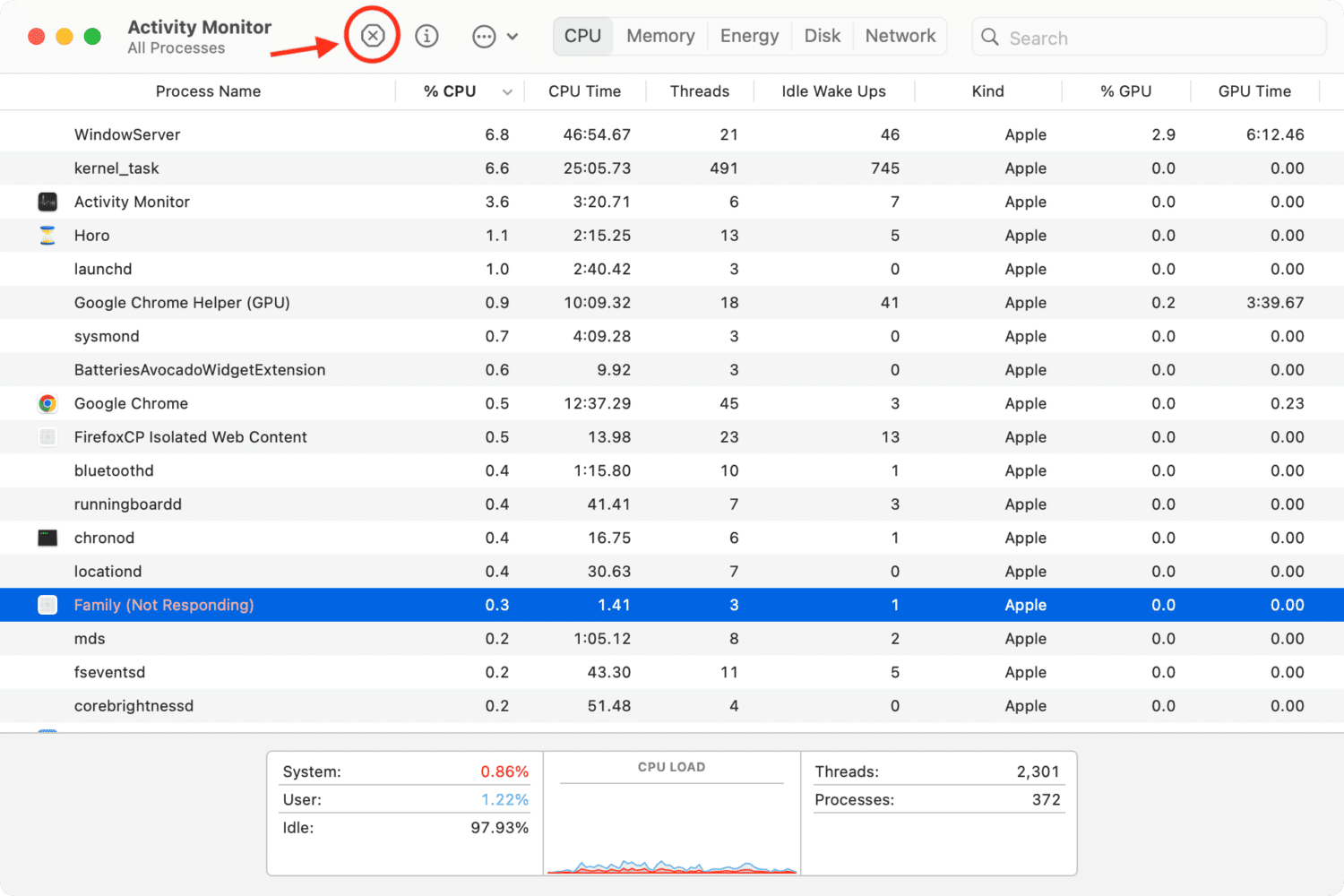Click the CPU LOAD graph
This screenshot has height=896, width=1344.
click(x=672, y=829)
